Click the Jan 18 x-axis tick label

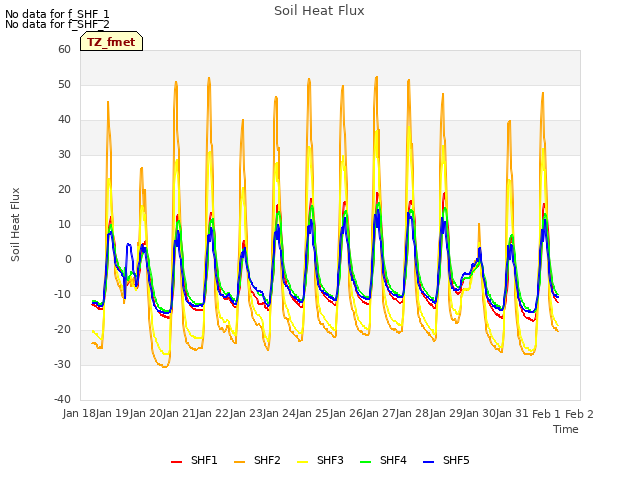(x=79, y=413)
